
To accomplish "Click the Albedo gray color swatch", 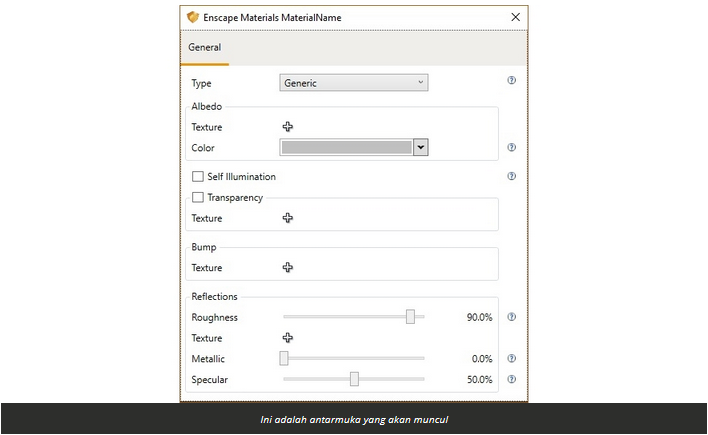I will pyautogui.click(x=346, y=148).
